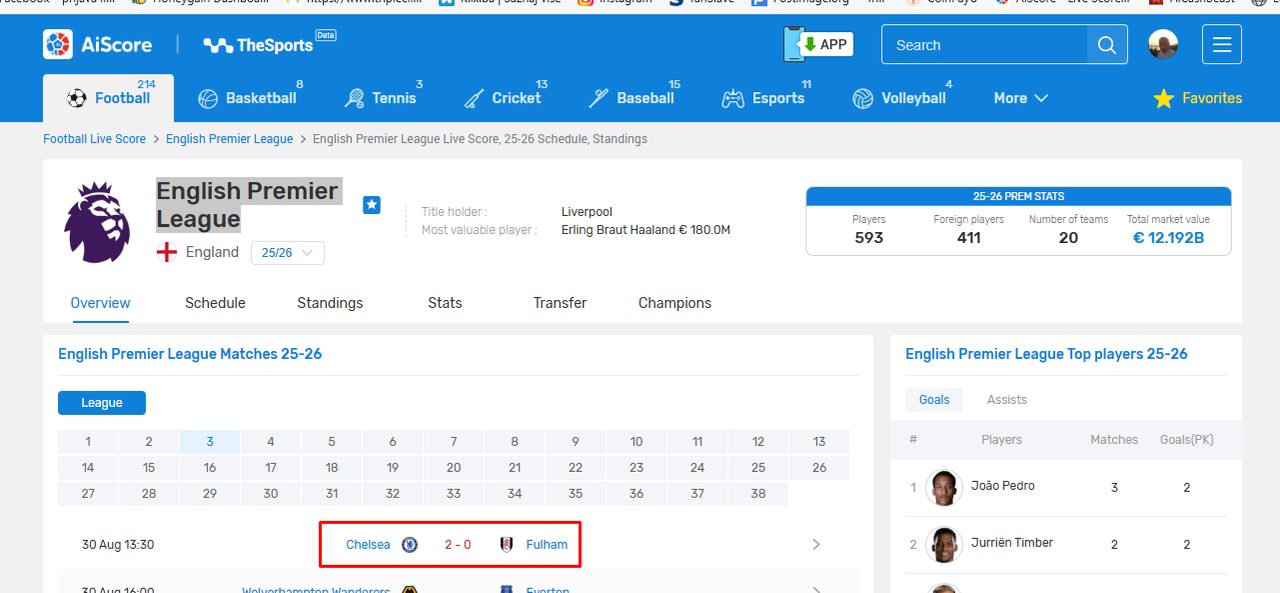1280x593 pixels.
Task: Click the Chelsea club crest
Action: (x=409, y=544)
